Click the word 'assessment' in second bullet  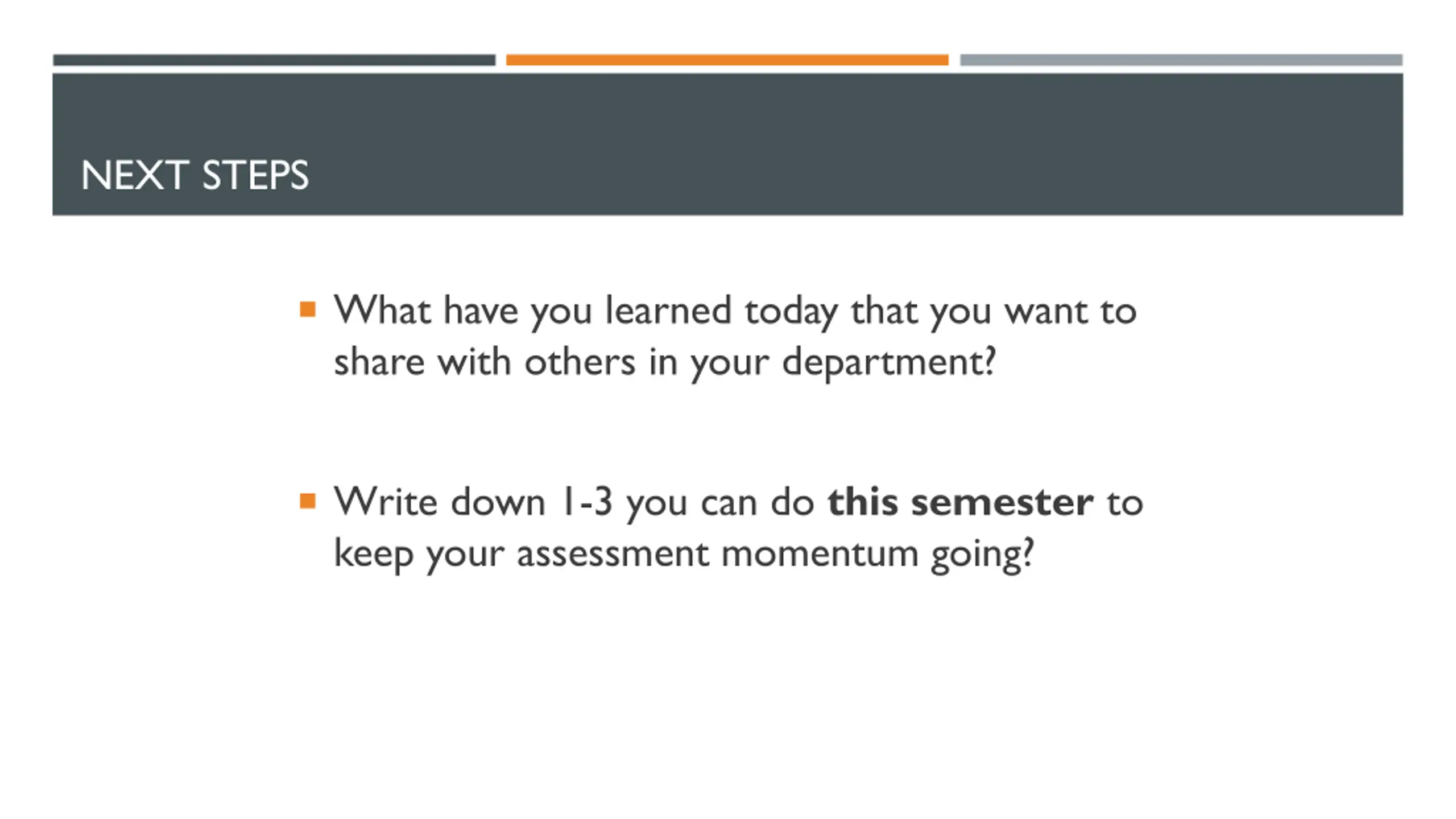(x=613, y=554)
